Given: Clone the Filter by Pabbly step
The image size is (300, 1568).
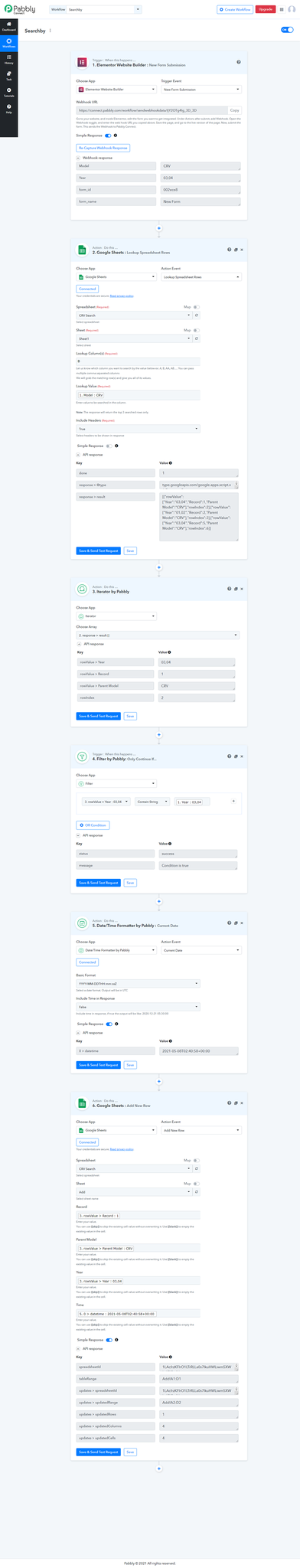Looking at the screenshot, I should click(x=236, y=756).
